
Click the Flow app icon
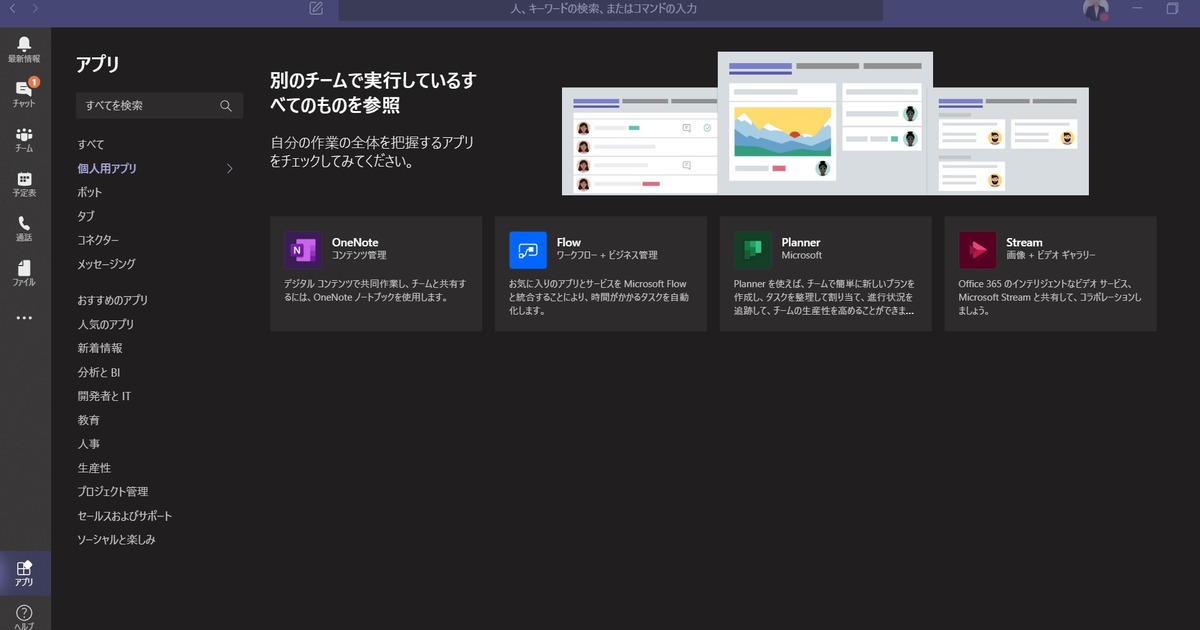point(528,250)
